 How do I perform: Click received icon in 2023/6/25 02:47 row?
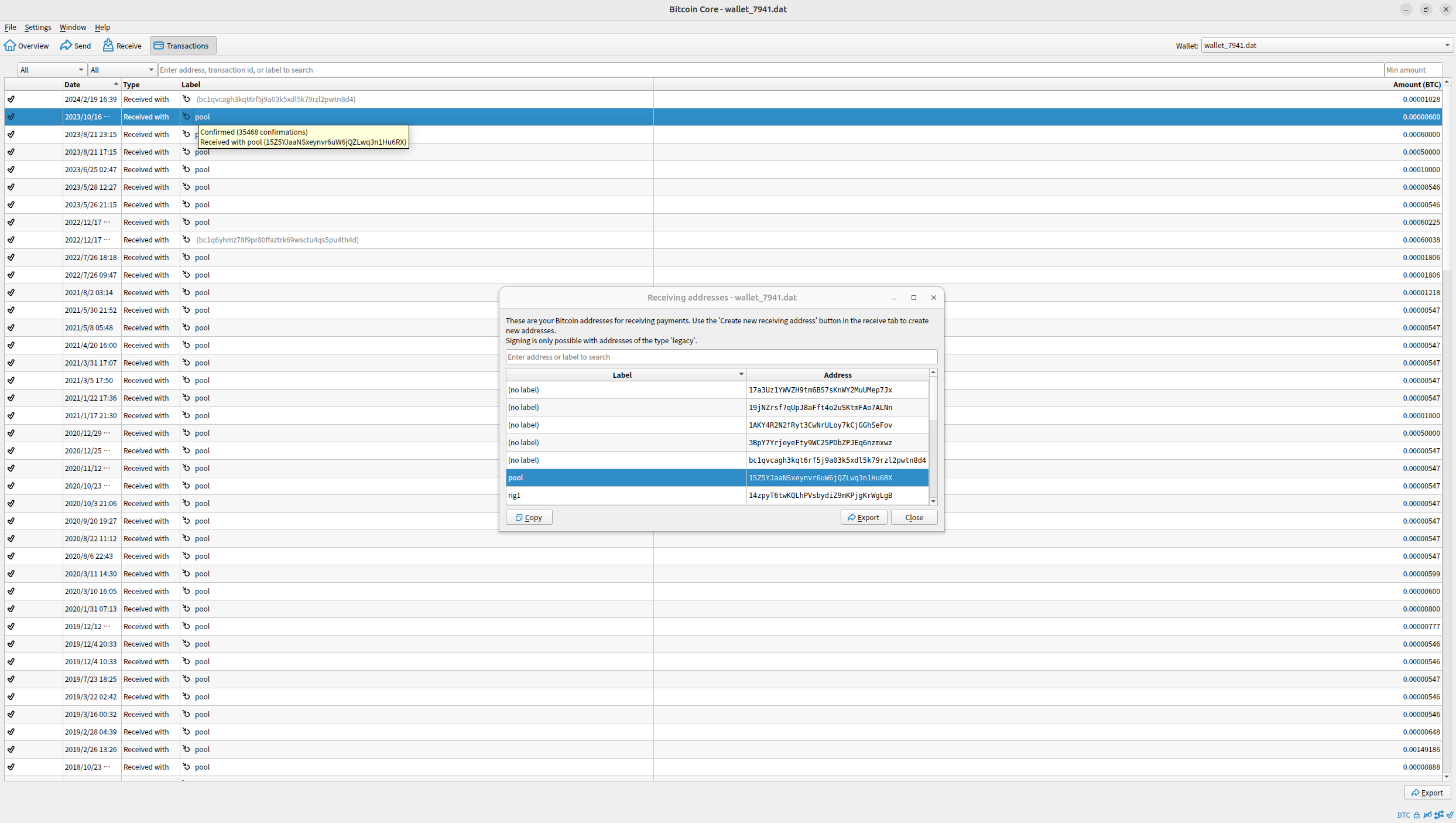click(186, 169)
